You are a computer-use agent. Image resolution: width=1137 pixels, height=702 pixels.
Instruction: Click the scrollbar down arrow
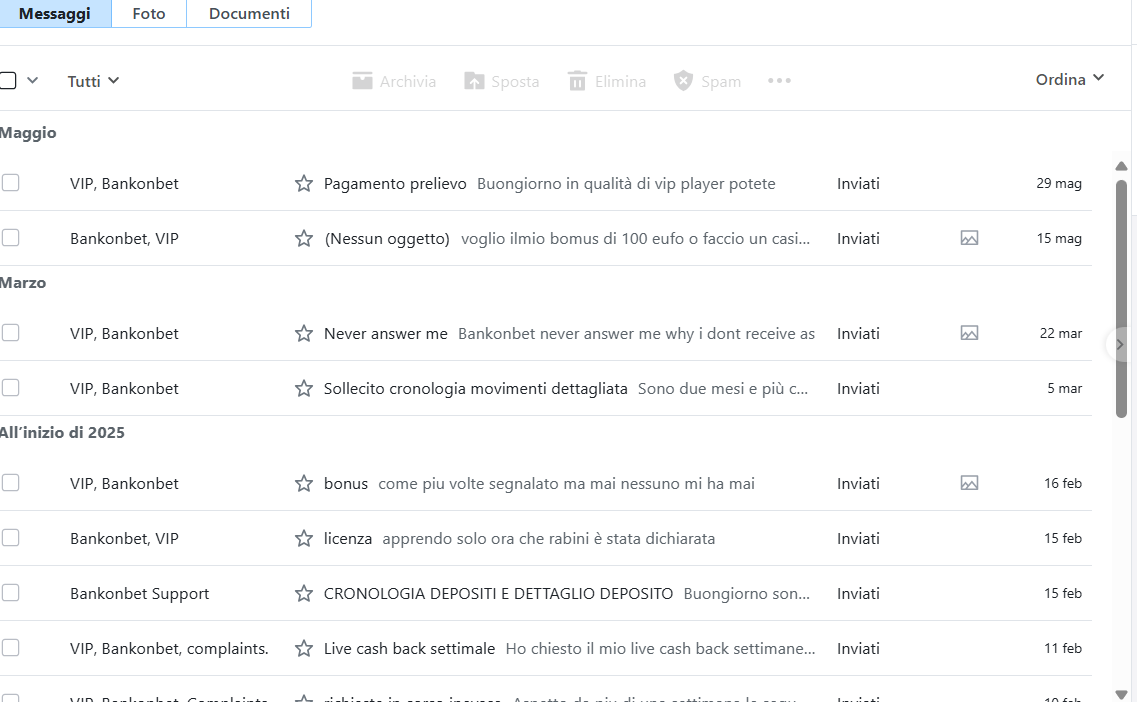coord(1121,694)
